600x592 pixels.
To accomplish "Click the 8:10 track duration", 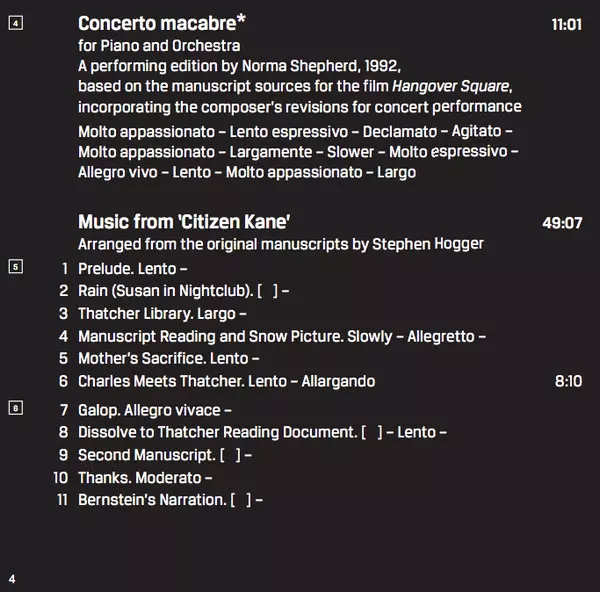I will pos(567,381).
